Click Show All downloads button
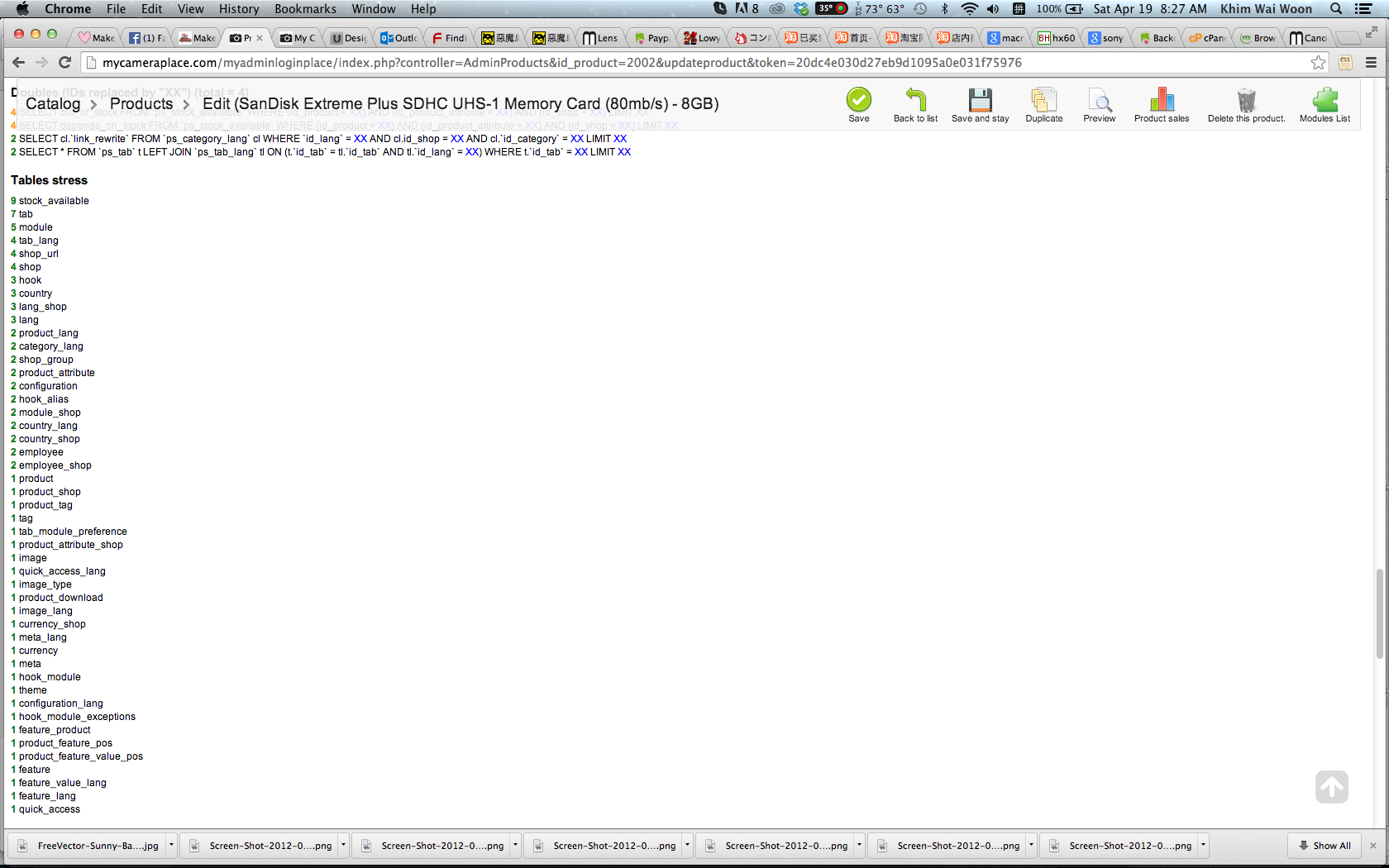This screenshot has height=868, width=1389. [x=1324, y=846]
